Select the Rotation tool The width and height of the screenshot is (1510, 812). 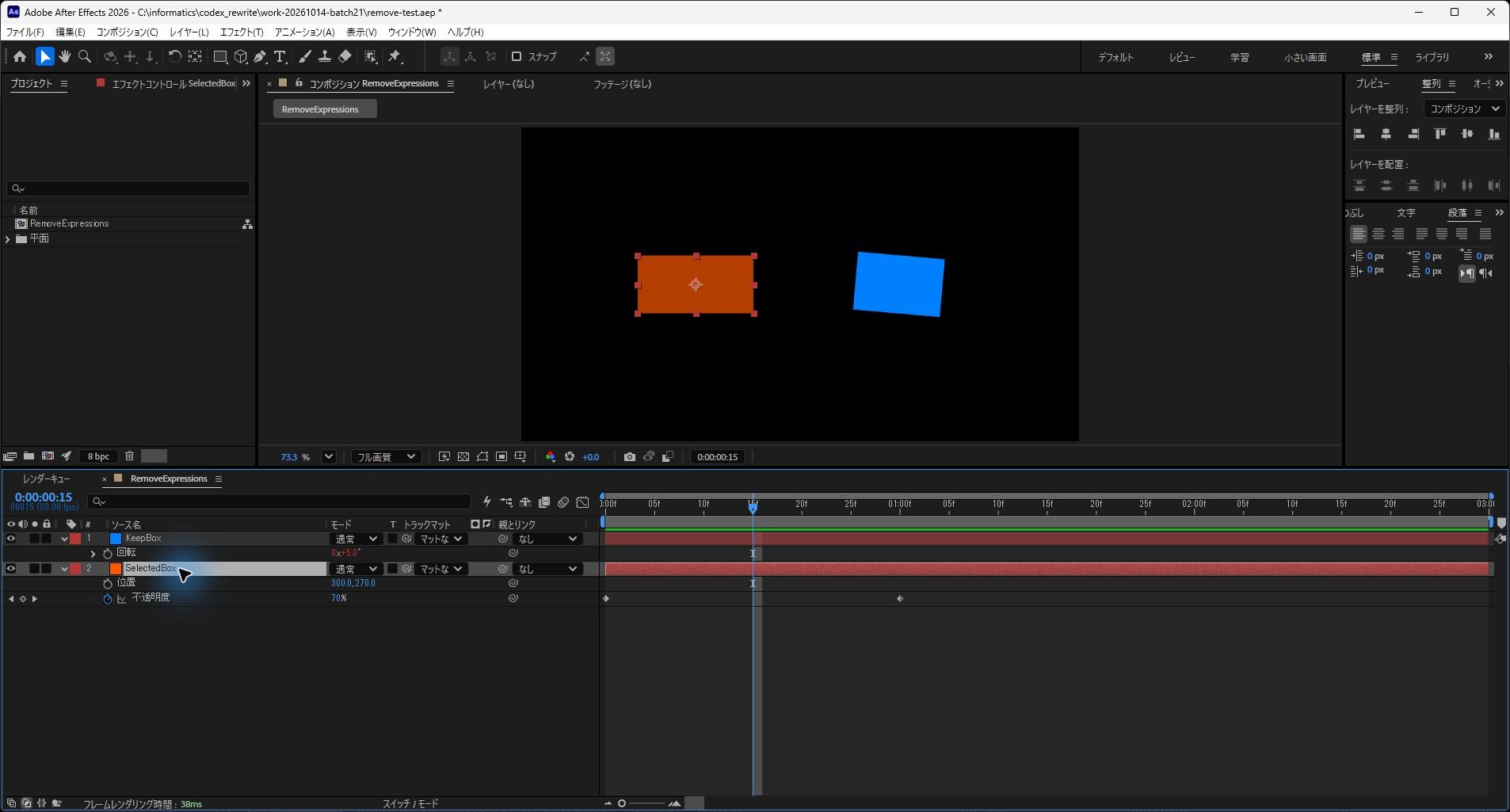pos(174,56)
